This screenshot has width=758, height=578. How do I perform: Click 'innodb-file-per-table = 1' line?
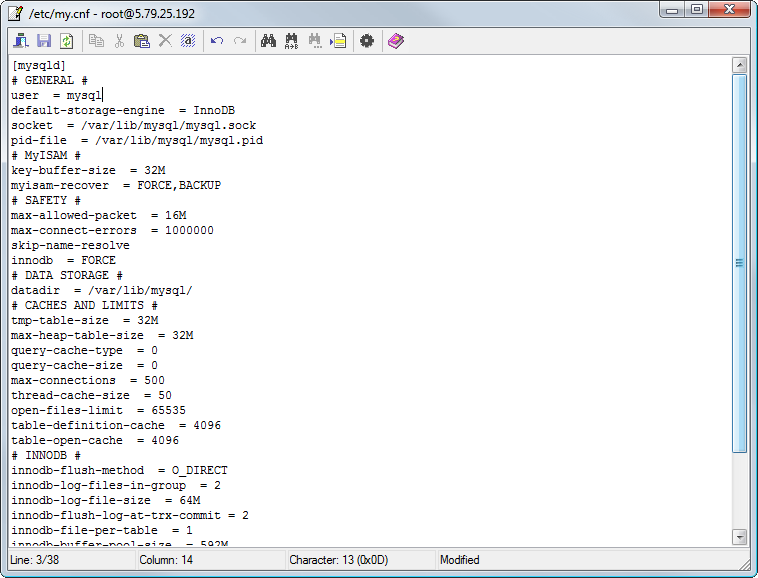pos(102,530)
